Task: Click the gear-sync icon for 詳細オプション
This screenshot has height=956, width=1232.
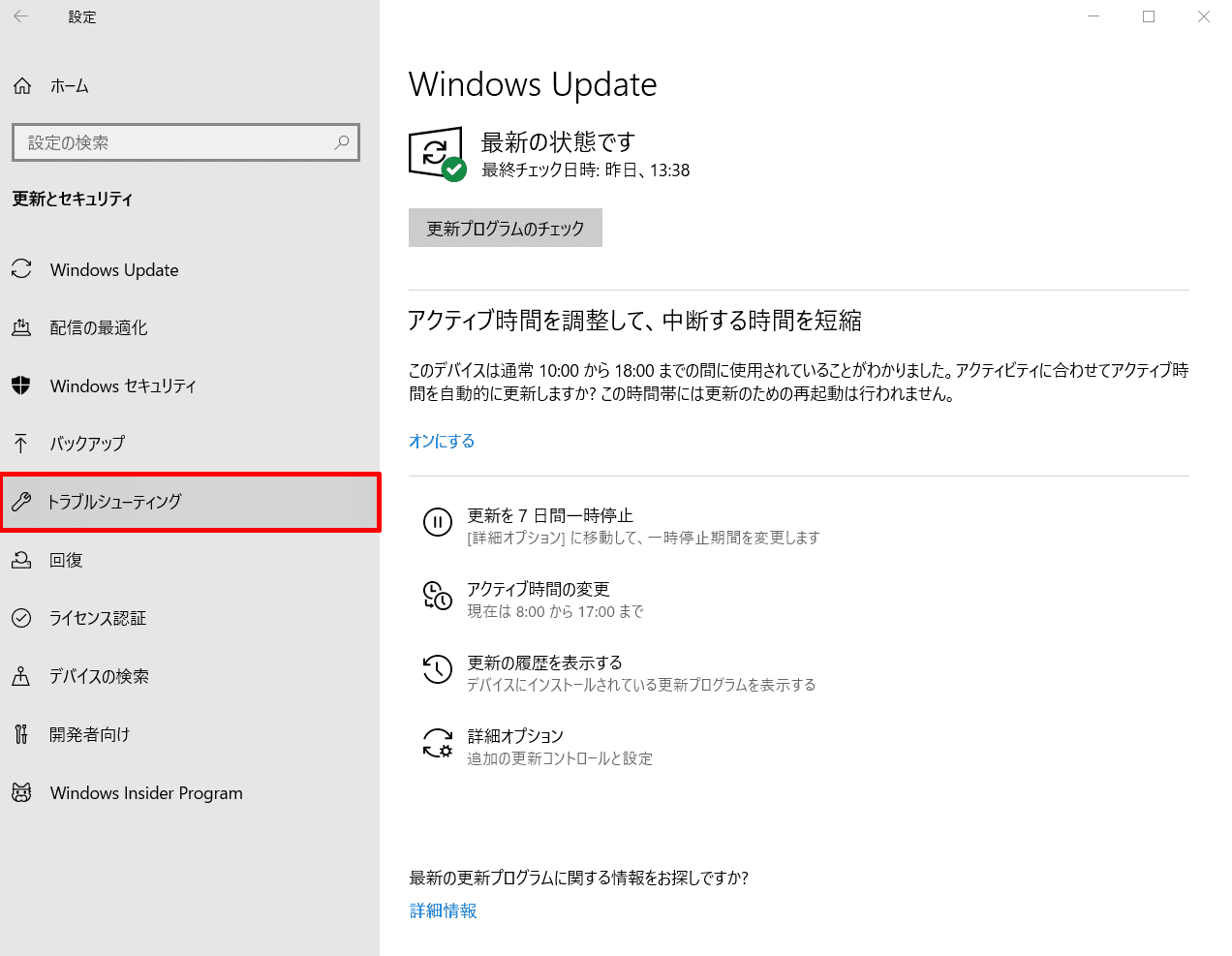Action: 438,744
